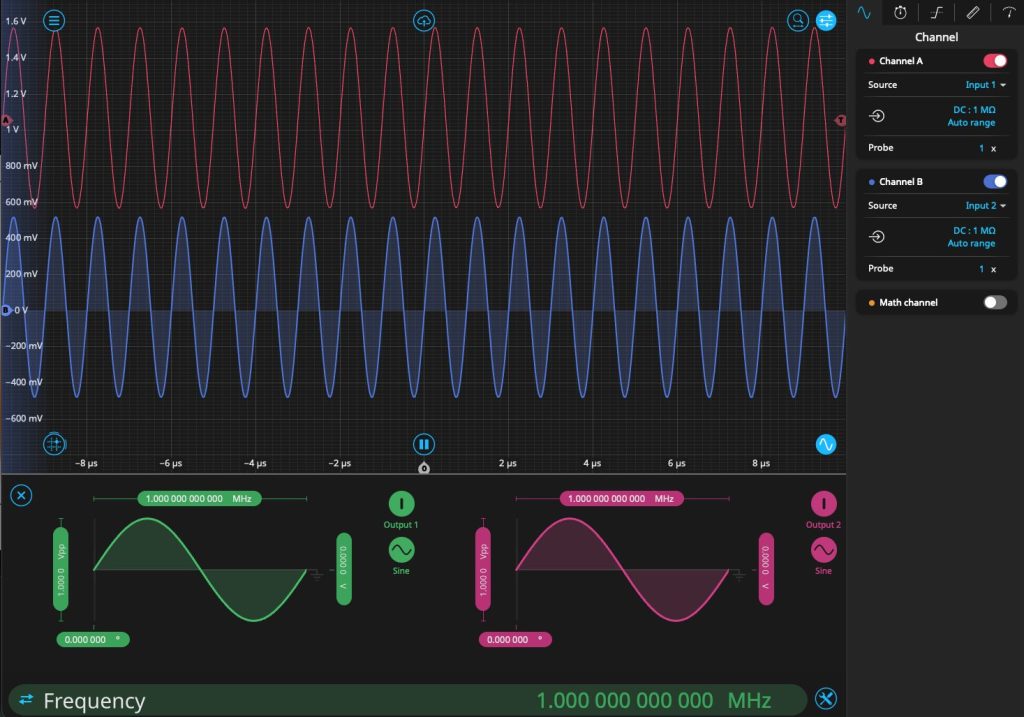Select the Sine waveform shape for Output 1
The width and height of the screenshot is (1024, 717).
click(x=401, y=550)
